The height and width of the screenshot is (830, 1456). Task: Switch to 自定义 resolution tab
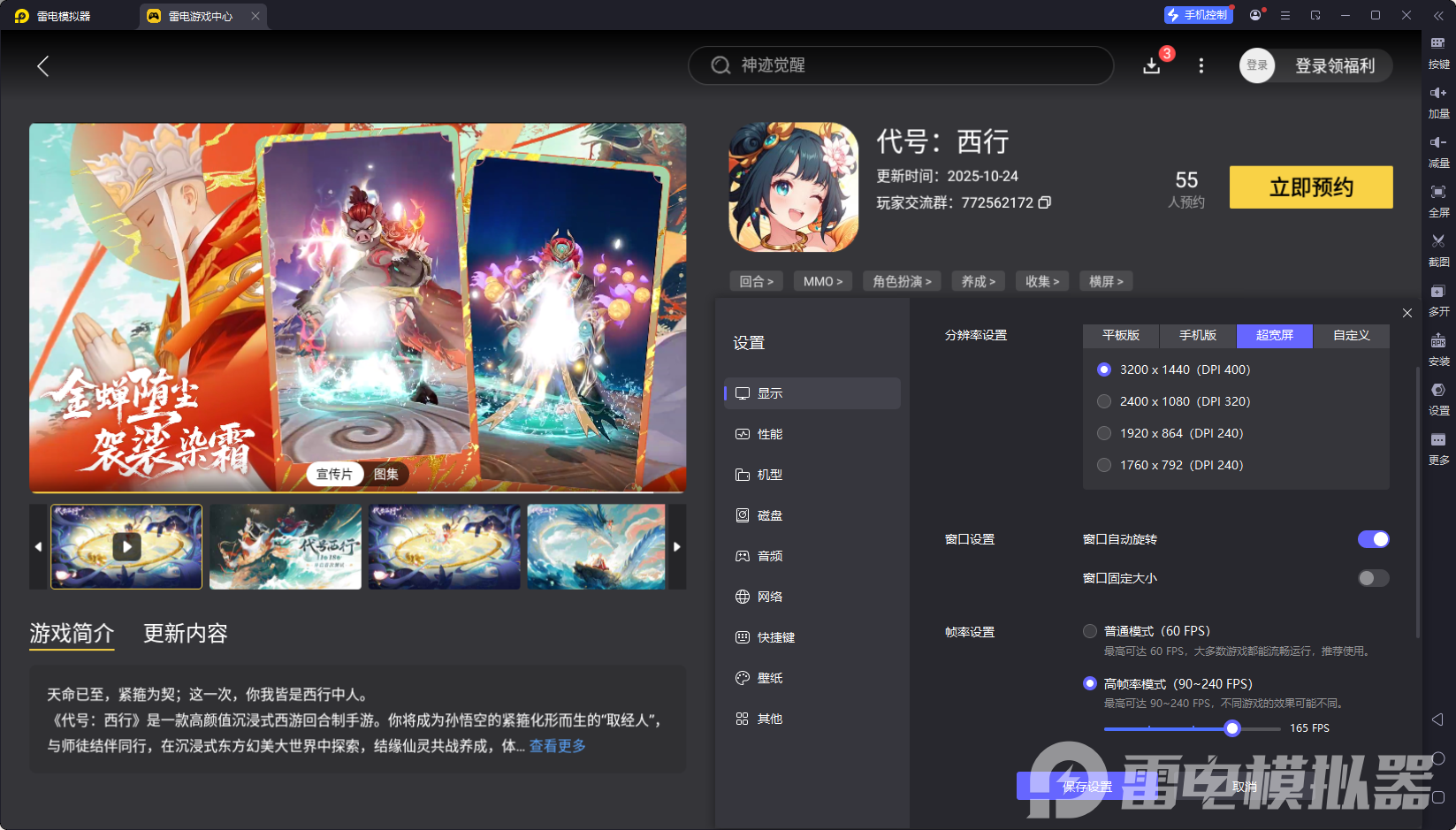[x=1352, y=336]
